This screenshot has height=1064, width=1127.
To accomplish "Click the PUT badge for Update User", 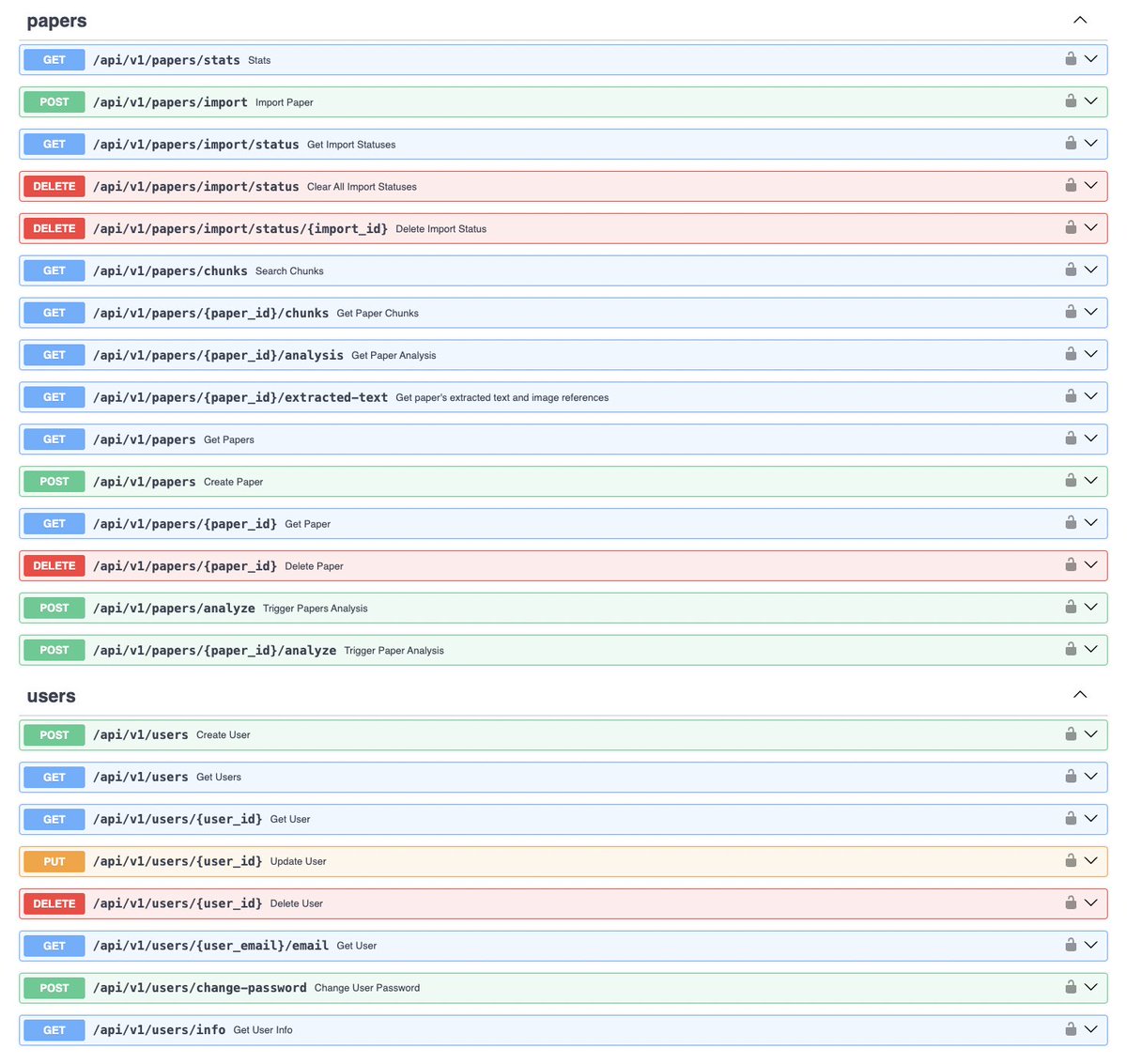I will click(x=54, y=861).
